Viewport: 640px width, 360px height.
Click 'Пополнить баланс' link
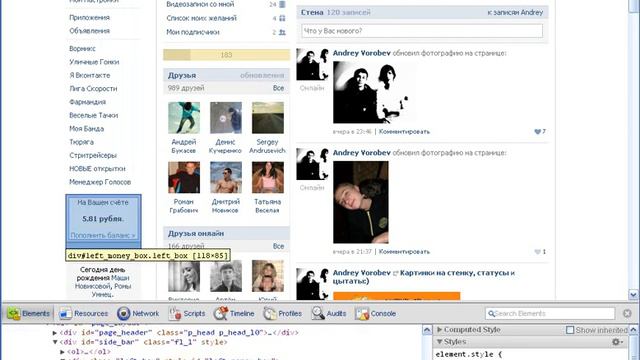[x=102, y=236]
